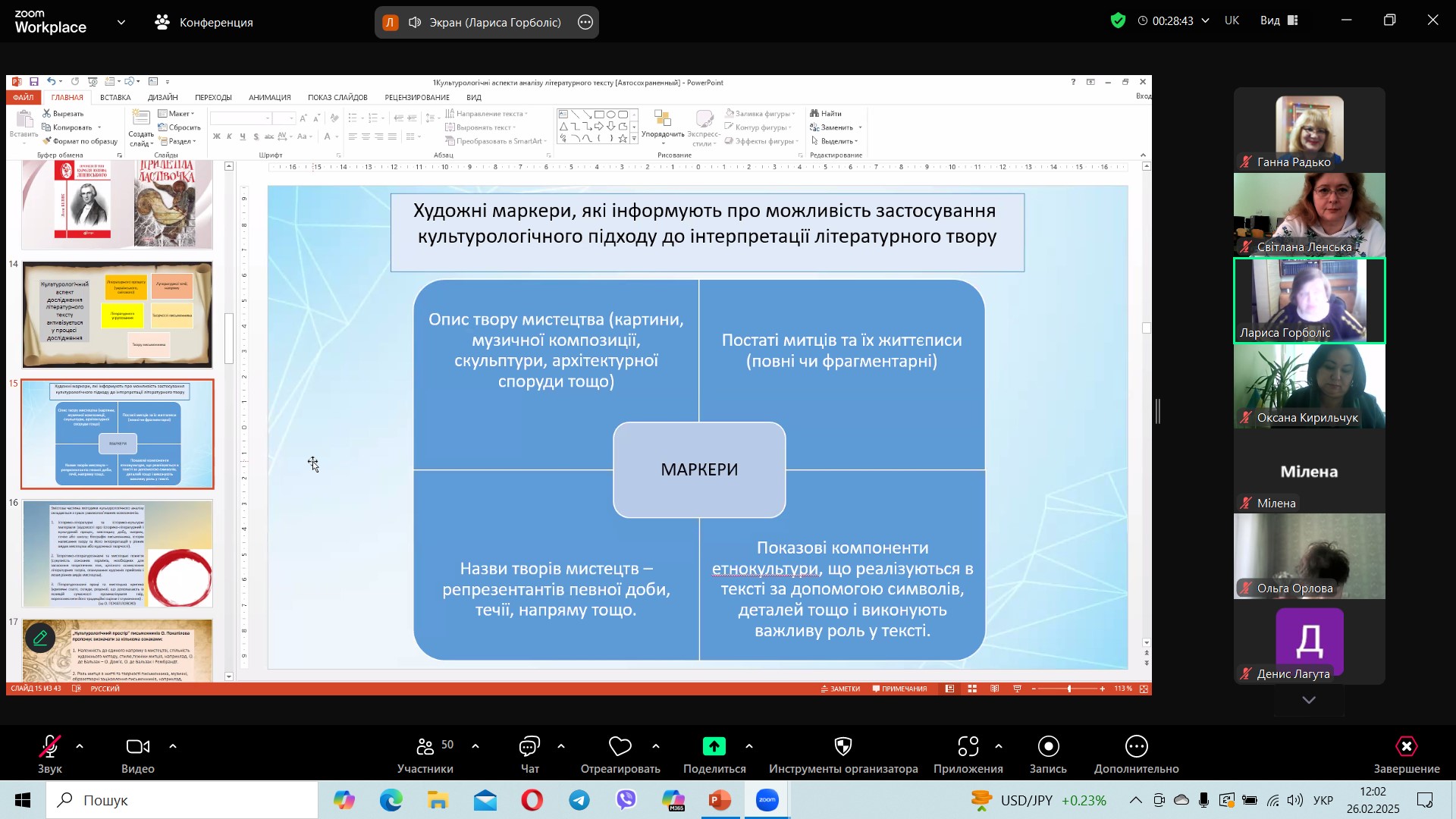The image size is (1456, 819).
Task: Open Viber from the taskbar
Action: (x=627, y=801)
